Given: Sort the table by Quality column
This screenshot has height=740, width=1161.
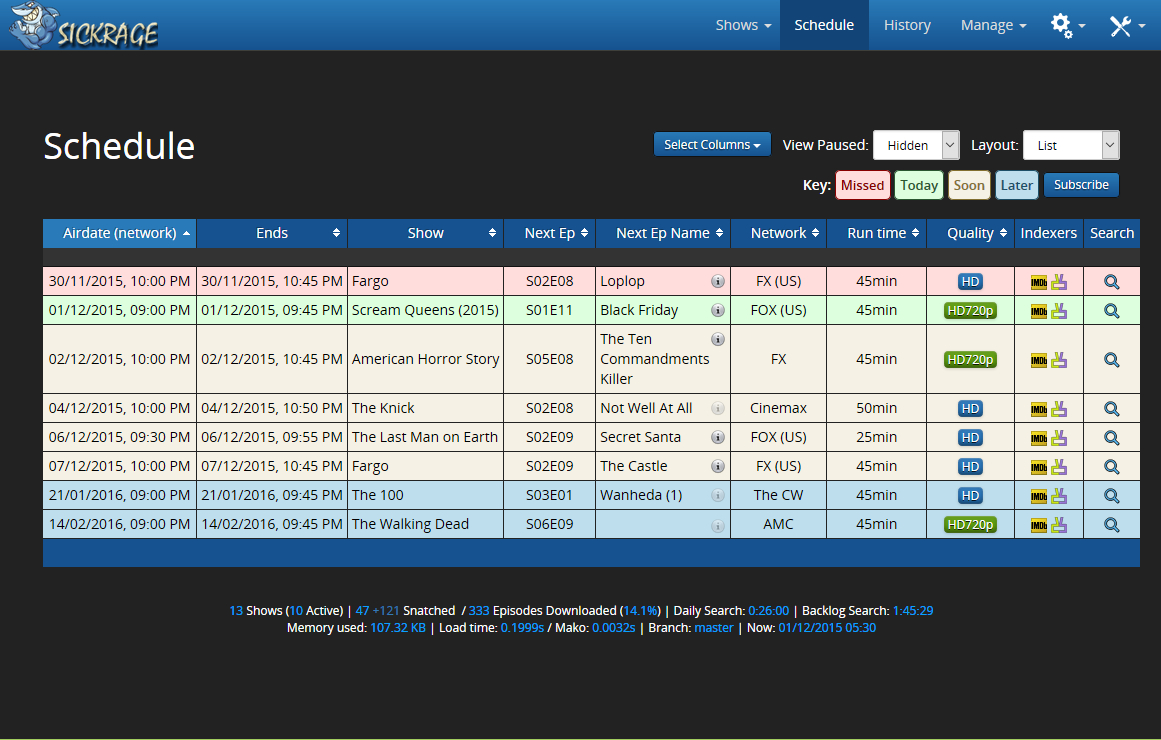Looking at the screenshot, I should (970, 233).
